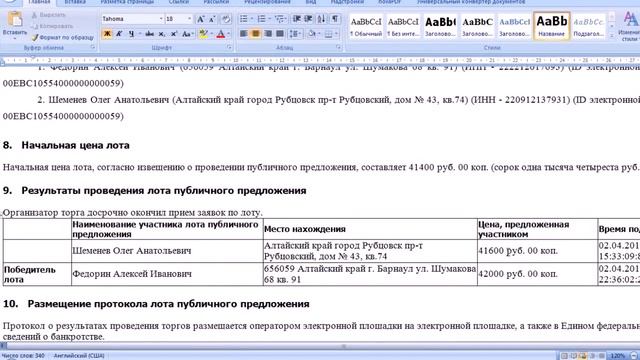The width and height of the screenshot is (640, 360).
Task: Click the horizontal scrollbar
Action: 320,346
